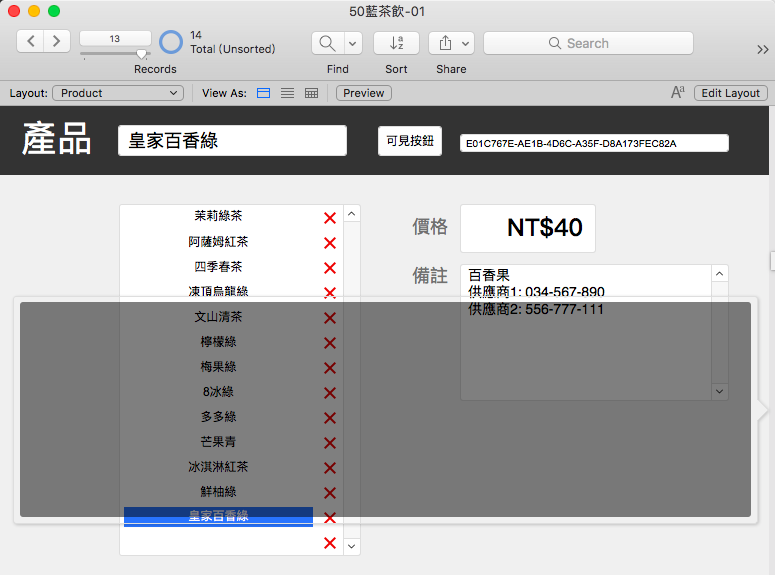
Task: Delete the 四季春茶 row with red X
Action: (x=330, y=268)
